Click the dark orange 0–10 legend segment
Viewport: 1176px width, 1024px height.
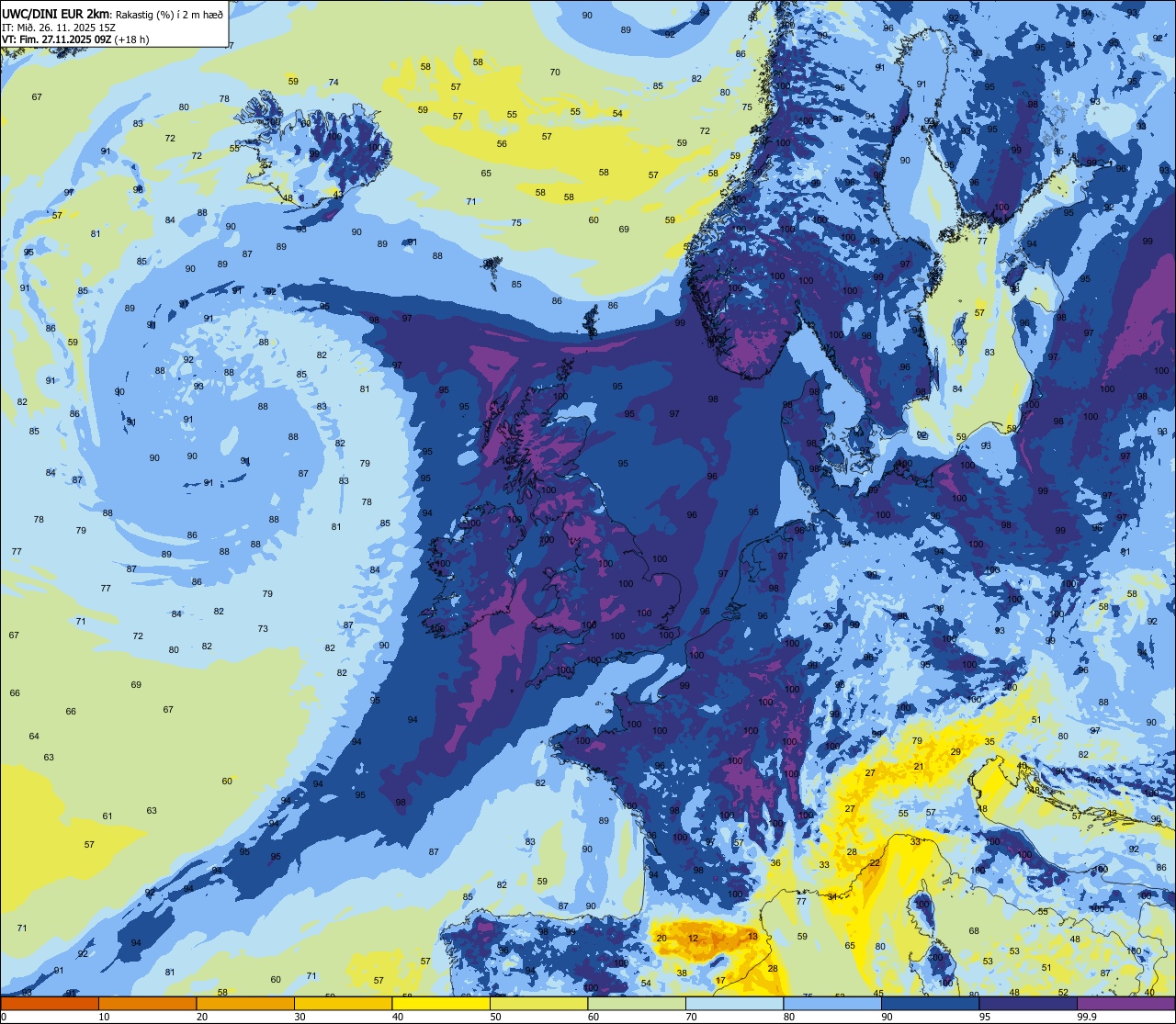tap(50, 1003)
